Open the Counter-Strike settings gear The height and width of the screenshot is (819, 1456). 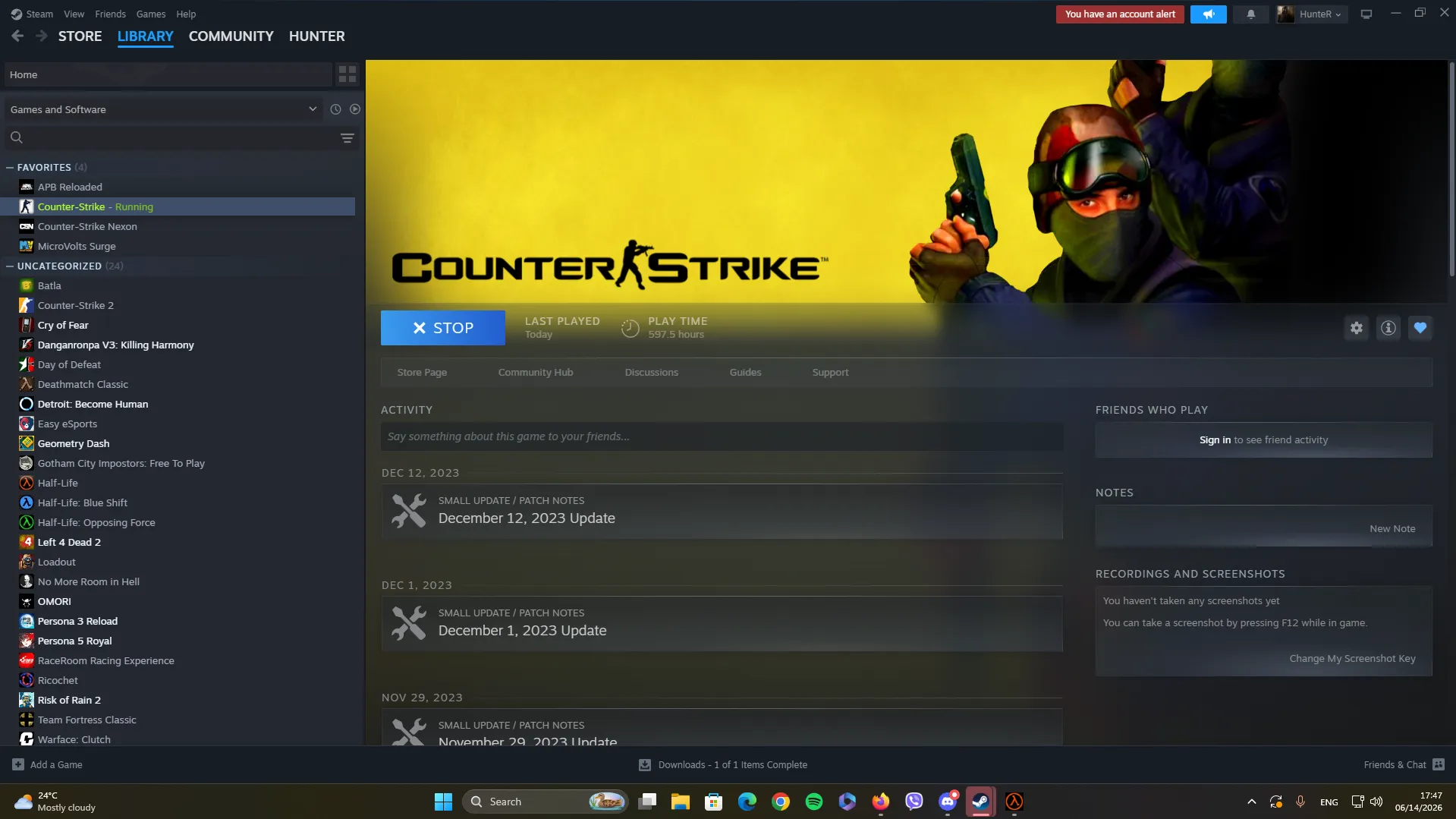pyautogui.click(x=1357, y=328)
